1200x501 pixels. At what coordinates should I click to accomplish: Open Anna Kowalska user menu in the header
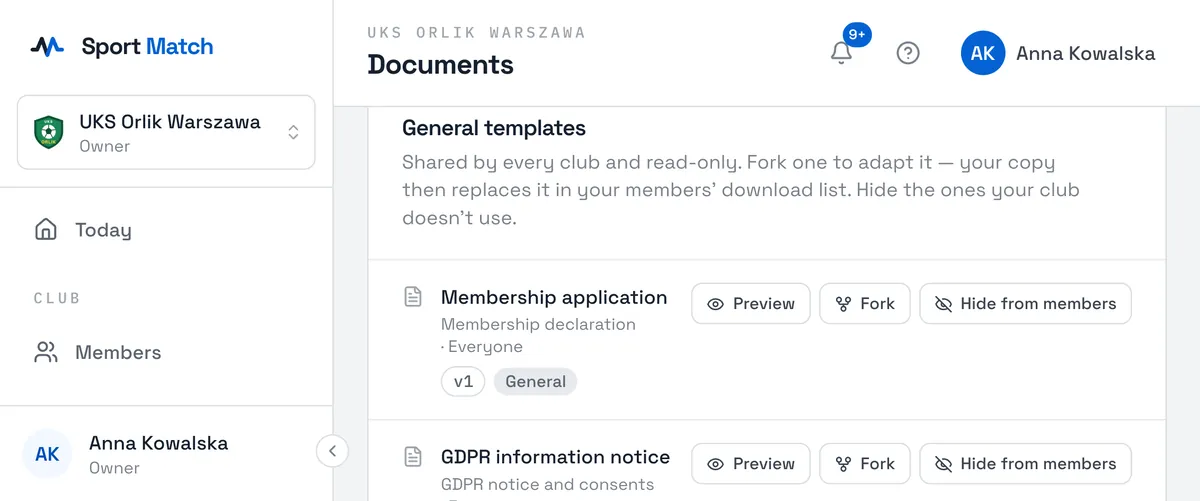tap(1058, 53)
